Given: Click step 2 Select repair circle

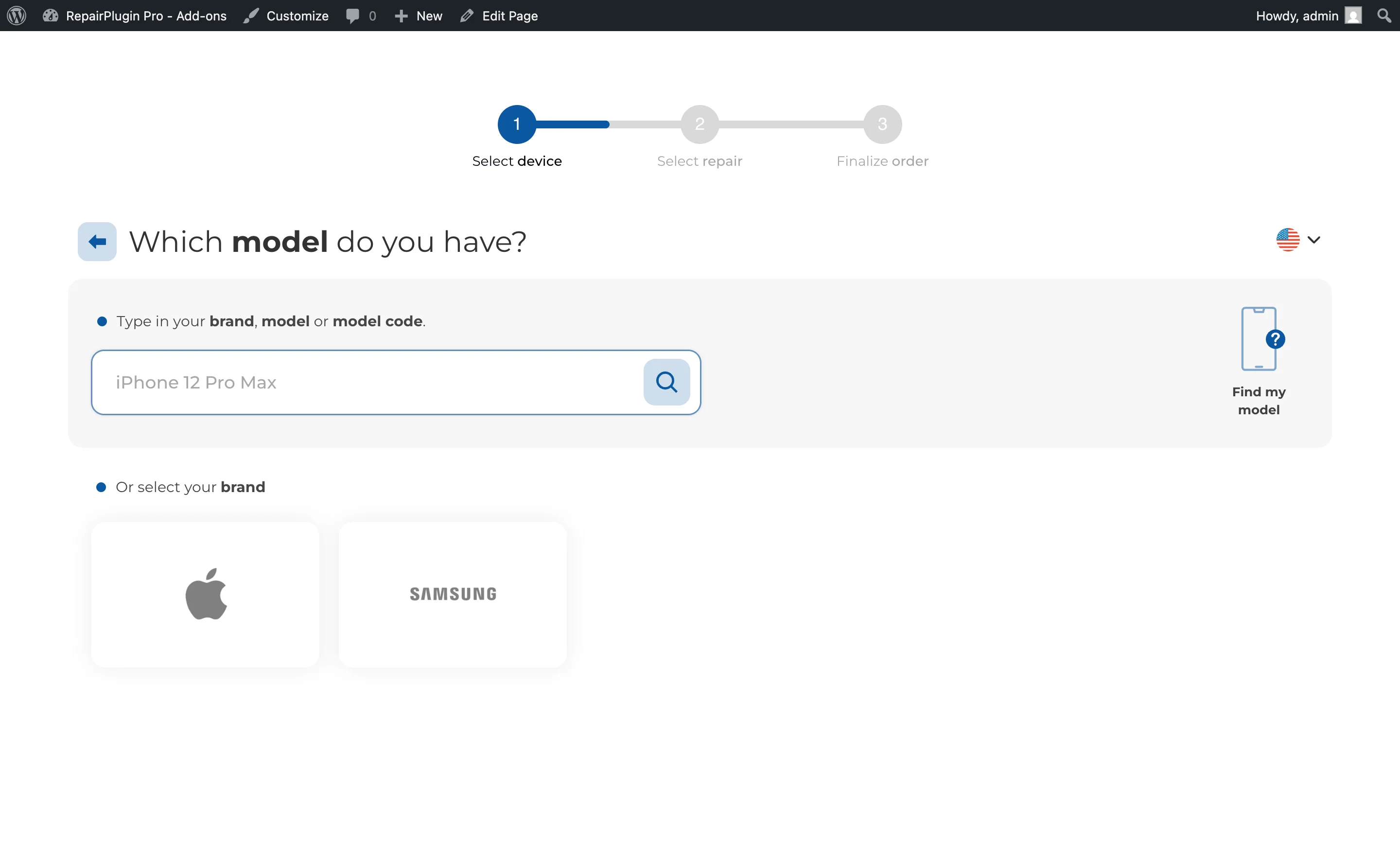Looking at the screenshot, I should pyautogui.click(x=700, y=124).
